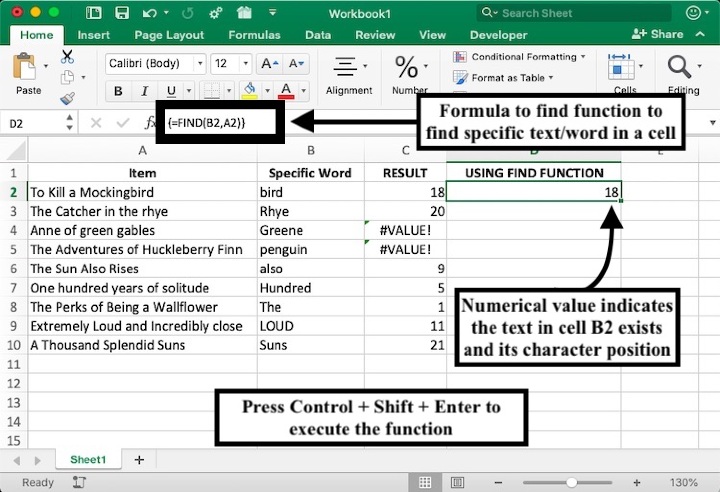Select cell containing Greene

[x=311, y=230]
